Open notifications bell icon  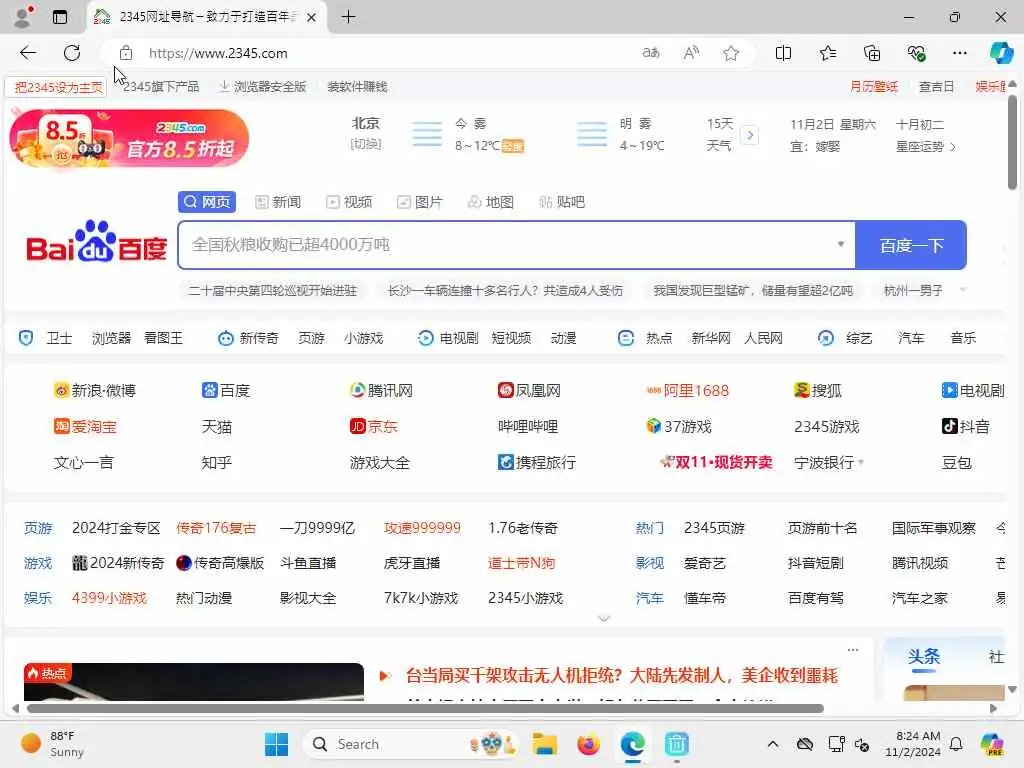click(x=956, y=744)
